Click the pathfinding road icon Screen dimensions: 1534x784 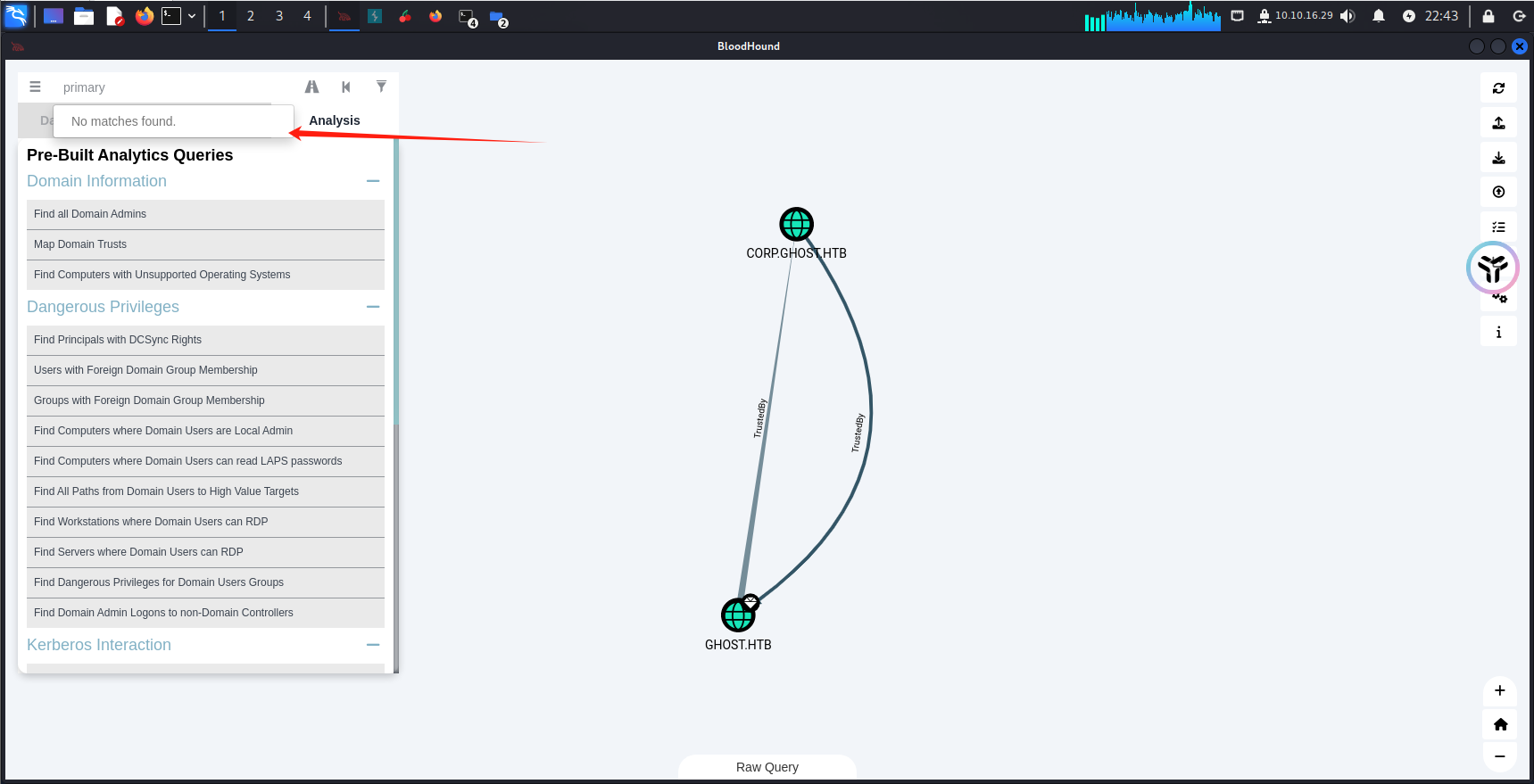click(x=311, y=87)
